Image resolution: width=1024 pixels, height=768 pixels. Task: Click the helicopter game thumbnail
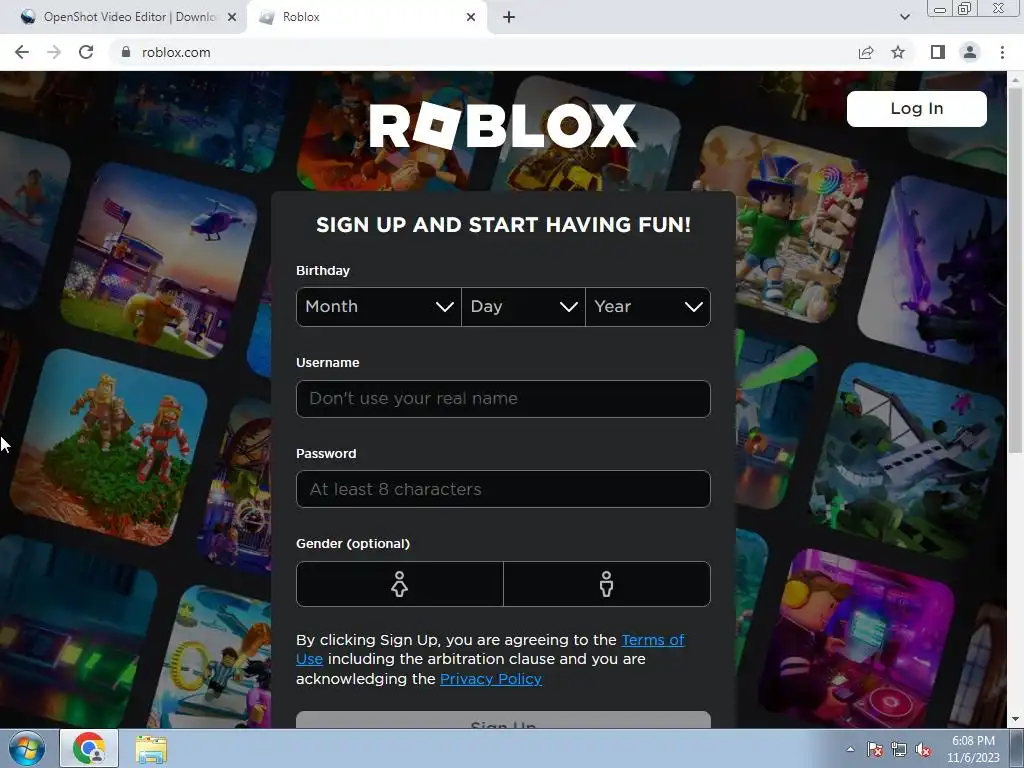(x=161, y=260)
